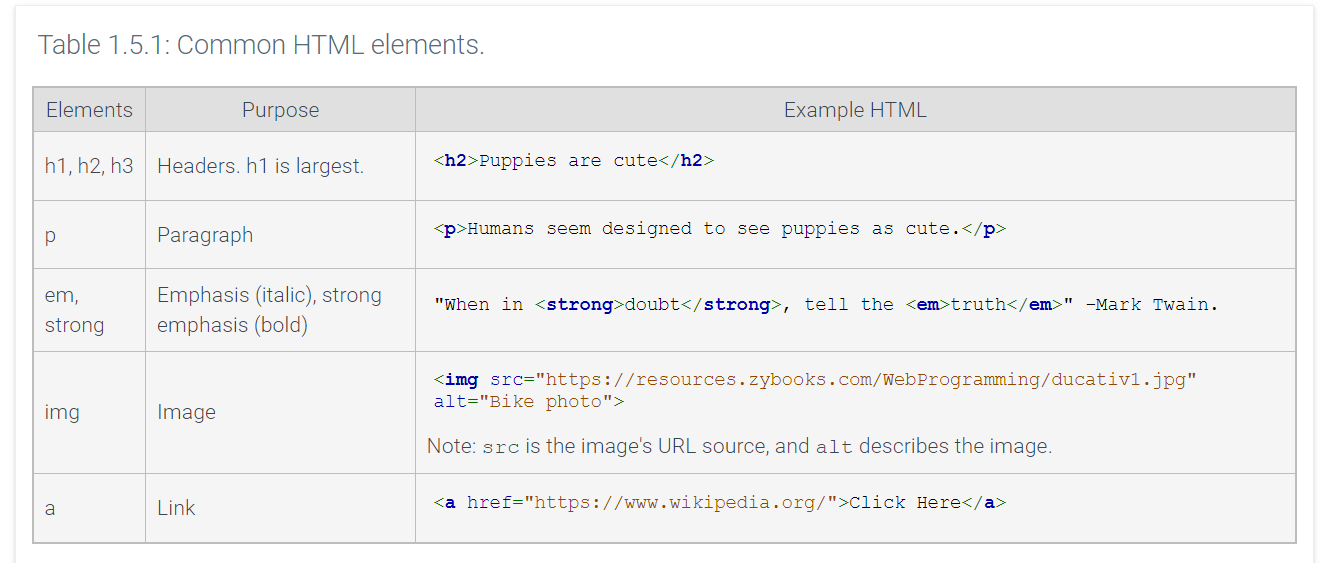Click the note explaining src and alt
1323x563 pixels.
tap(739, 447)
